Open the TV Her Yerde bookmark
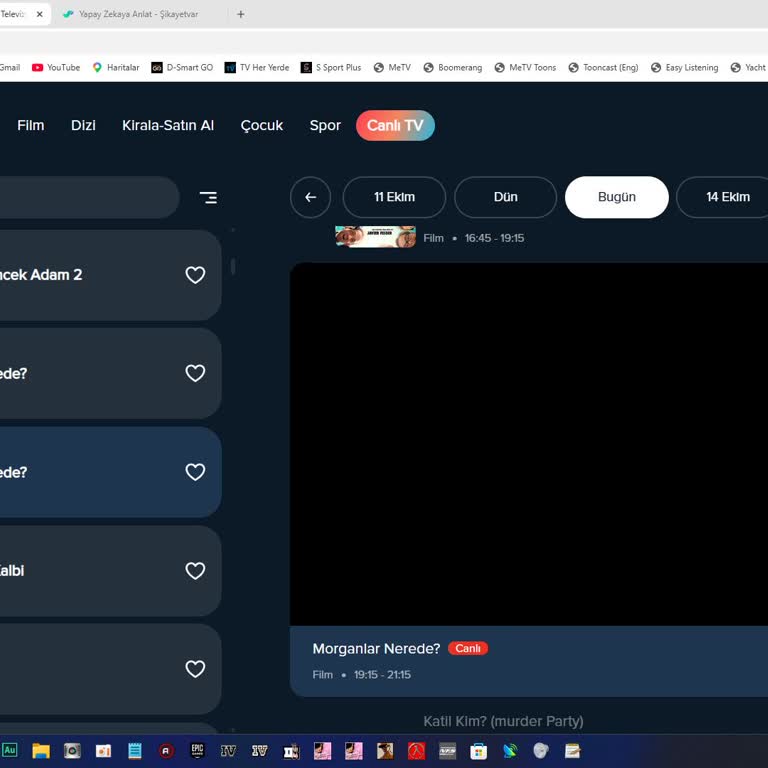768x768 pixels. click(257, 68)
